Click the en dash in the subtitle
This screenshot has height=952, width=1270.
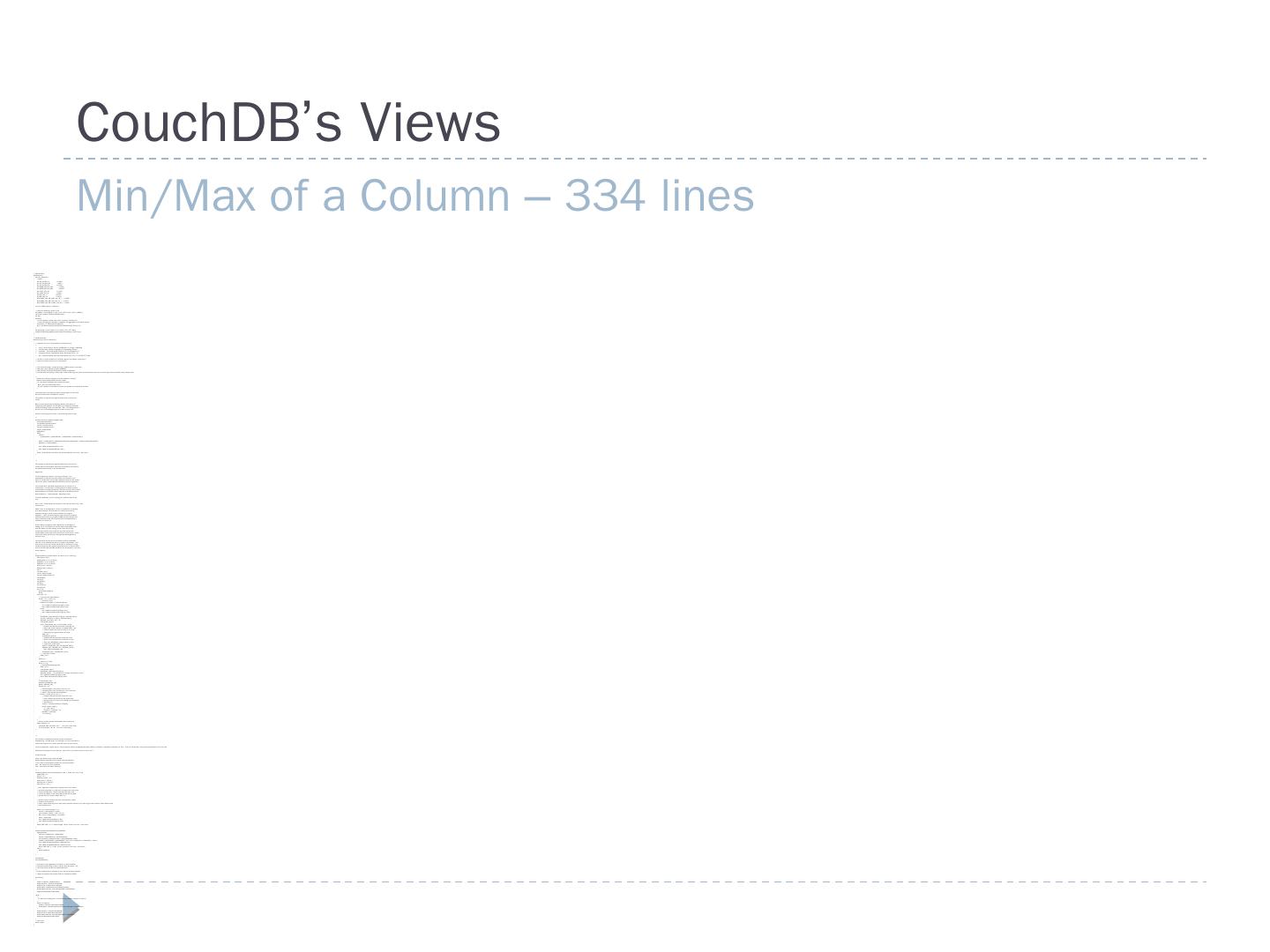coord(537,197)
